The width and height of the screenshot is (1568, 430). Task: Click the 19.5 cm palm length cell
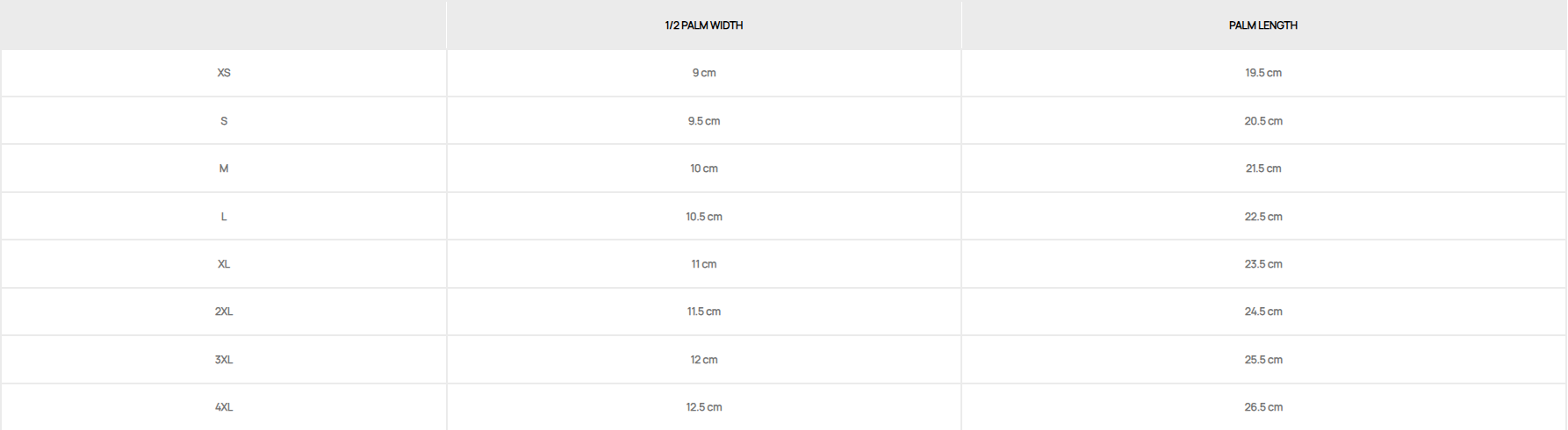[1262, 73]
